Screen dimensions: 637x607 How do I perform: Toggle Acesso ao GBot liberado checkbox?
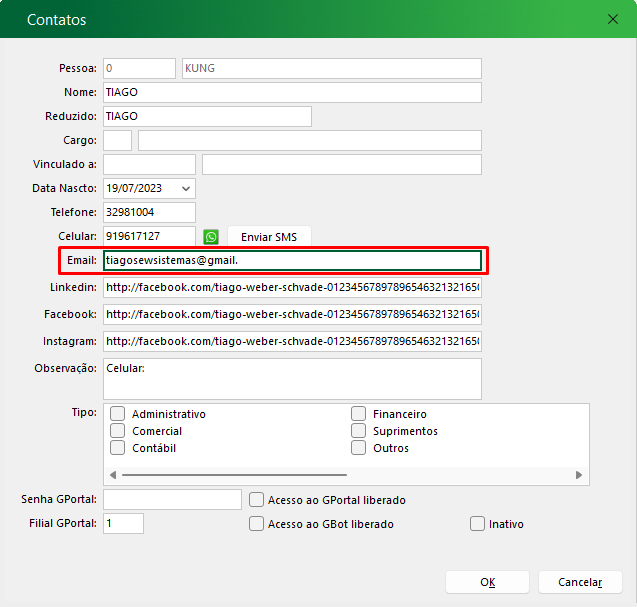257,524
